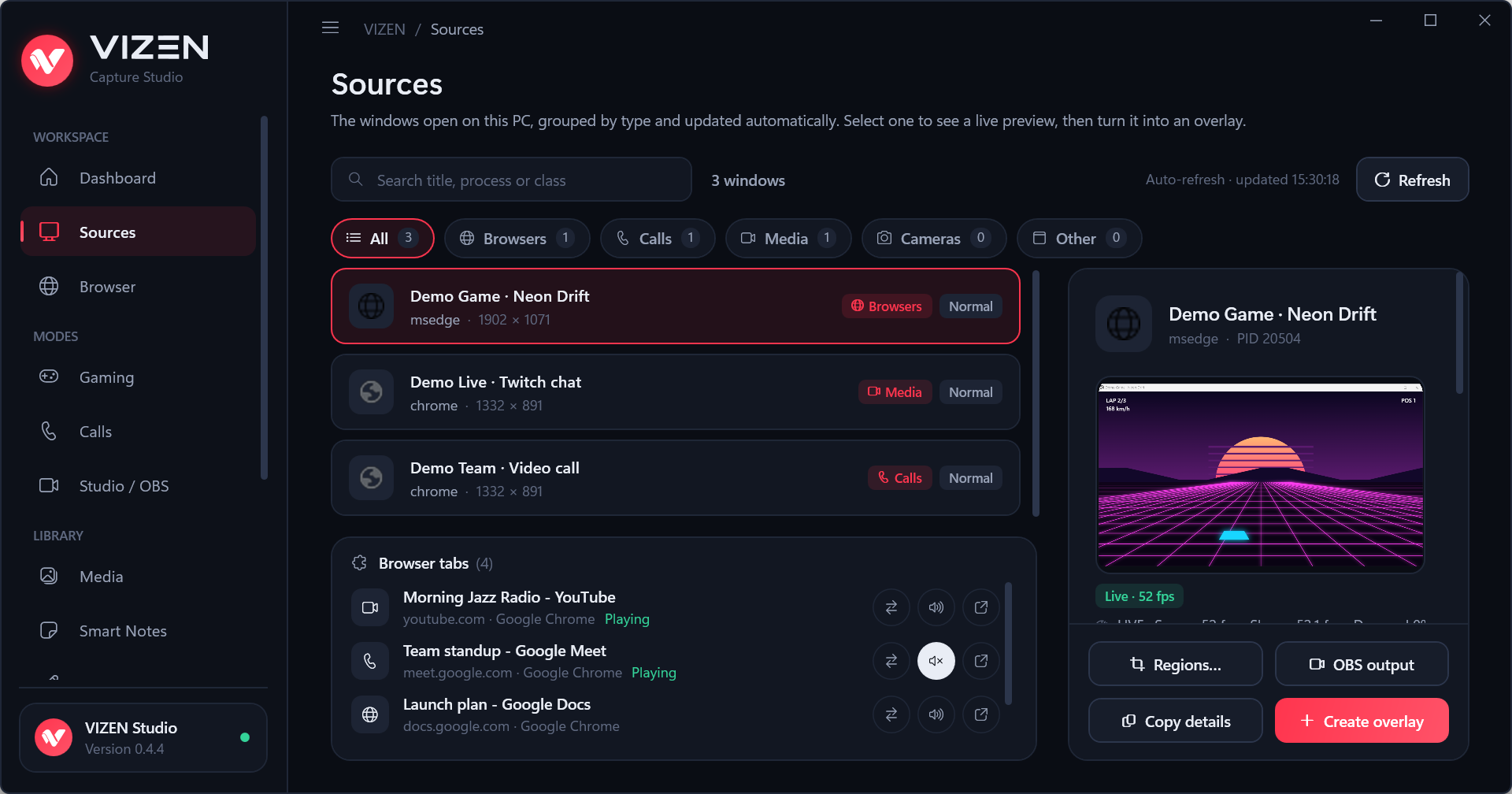This screenshot has width=1512, height=794.
Task: Open the hamburger menu icon
Action: point(331,28)
